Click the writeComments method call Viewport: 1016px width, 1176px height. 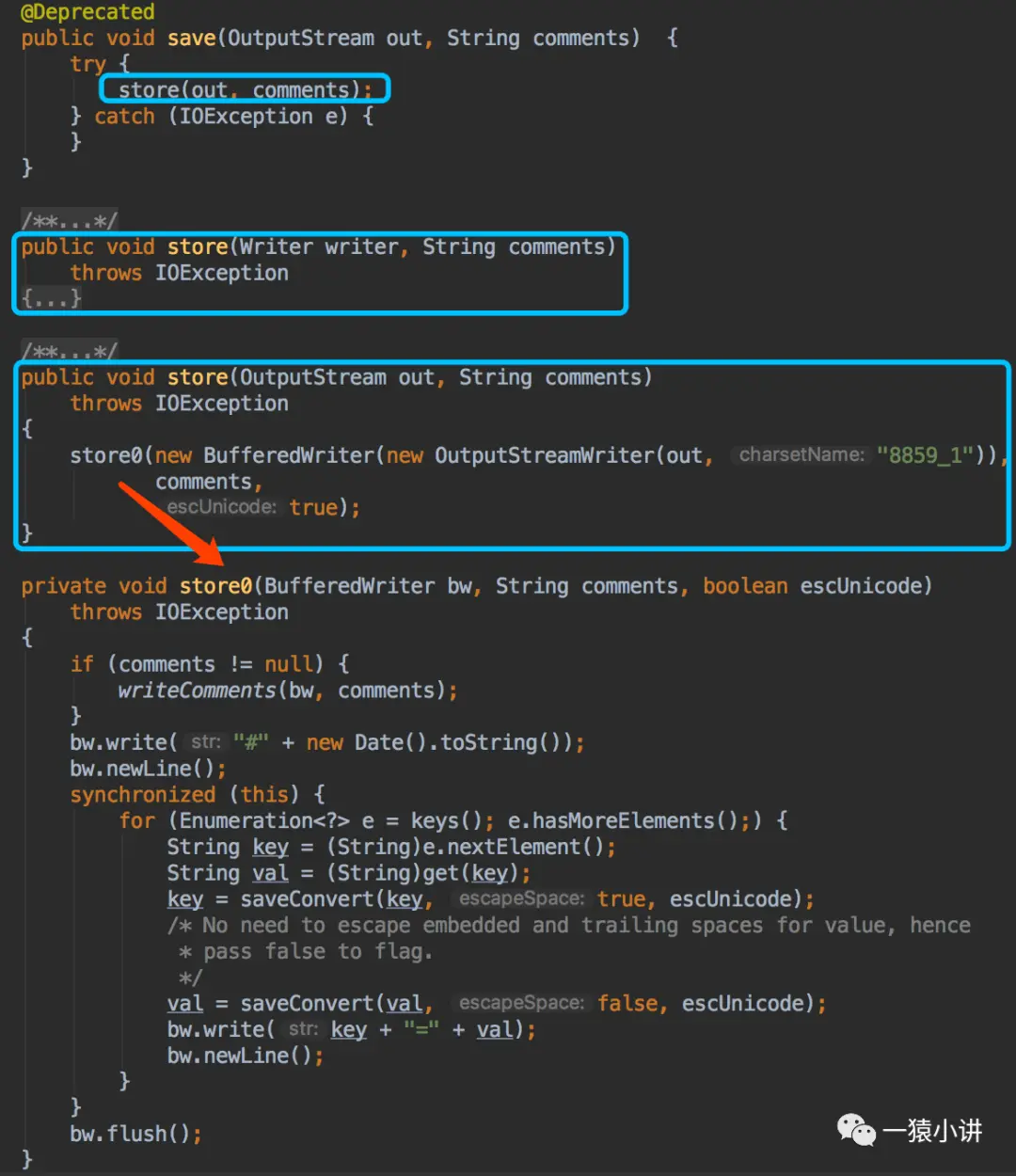pos(198,691)
